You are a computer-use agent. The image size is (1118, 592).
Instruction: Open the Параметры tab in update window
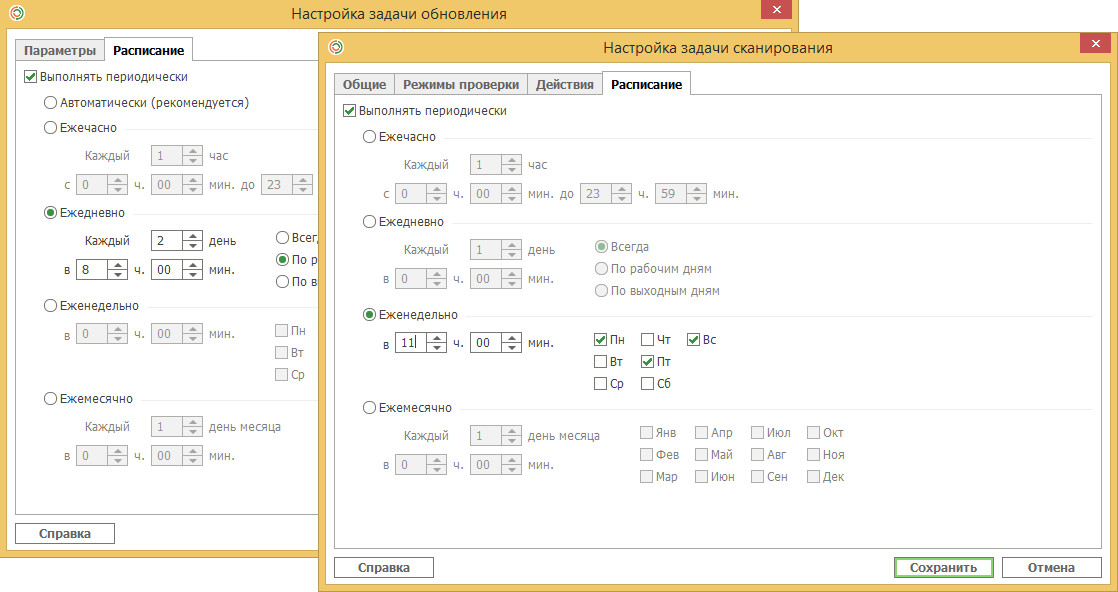[59, 51]
